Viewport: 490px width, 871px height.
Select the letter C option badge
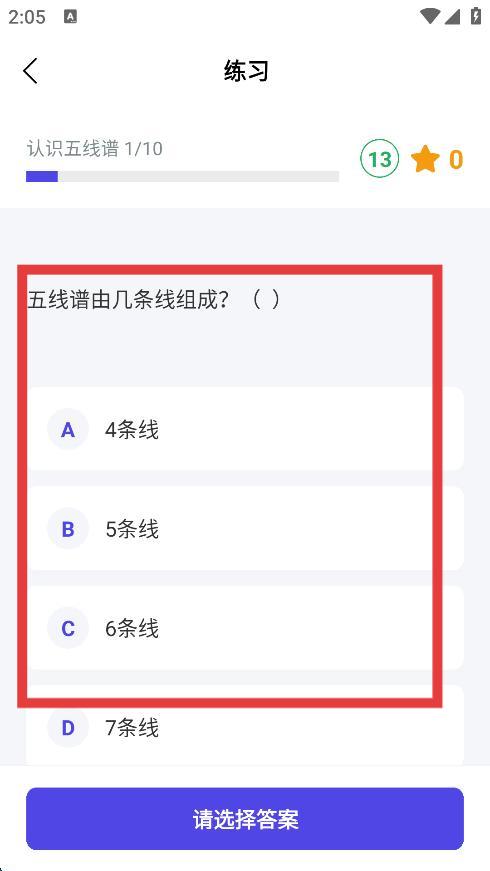pyautogui.click(x=68, y=628)
